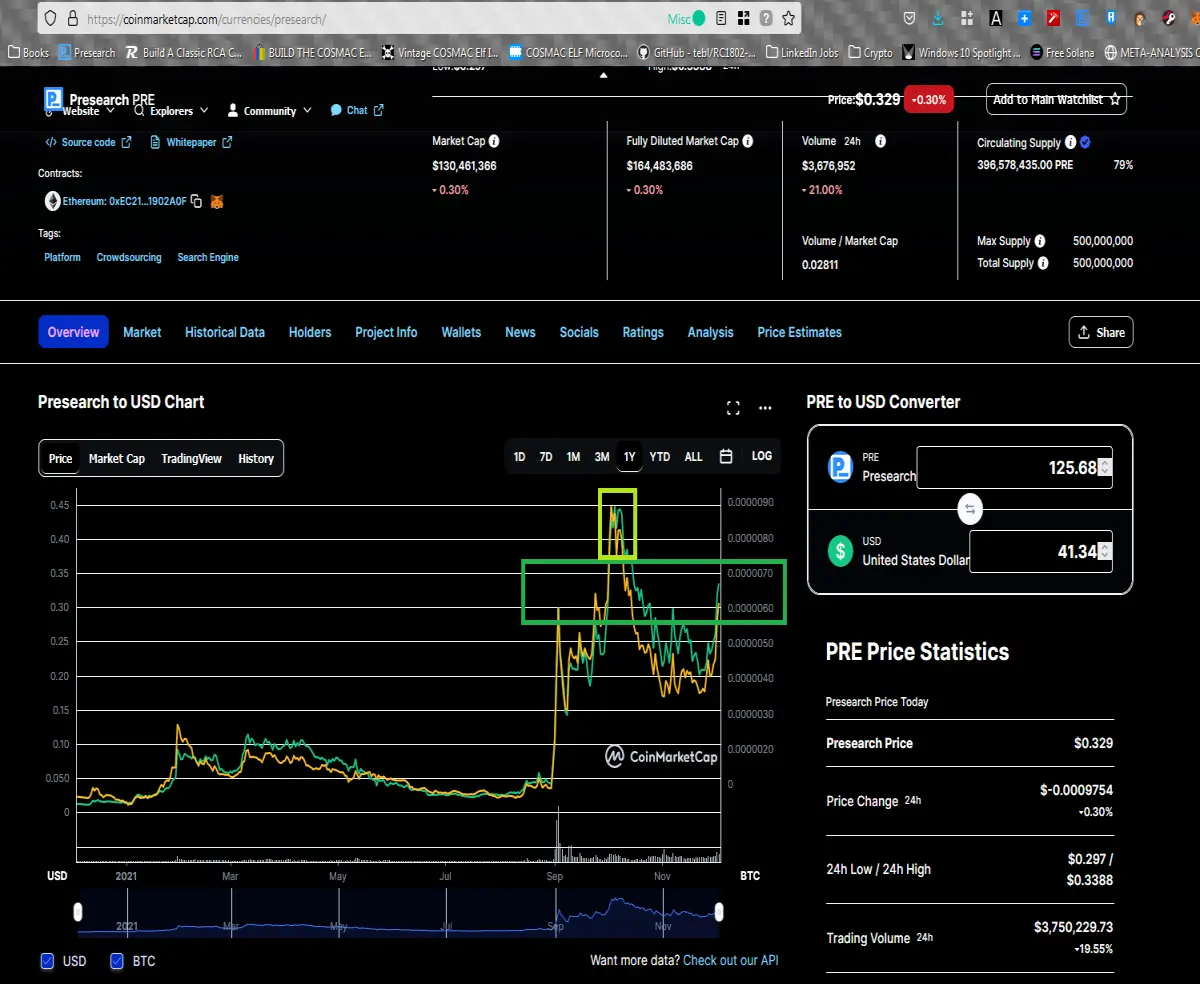Set chart range to ALL
This screenshot has width=1200, height=984.
click(x=693, y=456)
